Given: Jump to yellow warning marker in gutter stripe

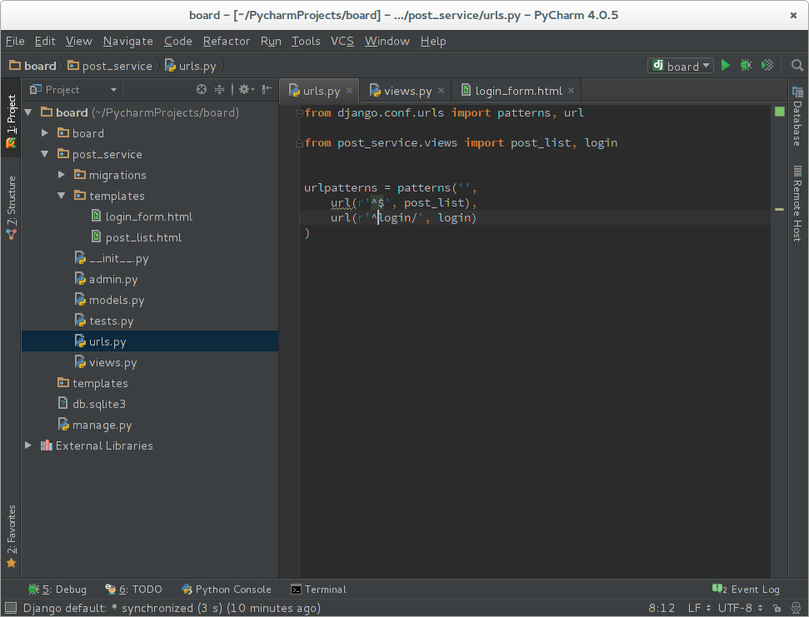Looking at the screenshot, I should (780, 209).
